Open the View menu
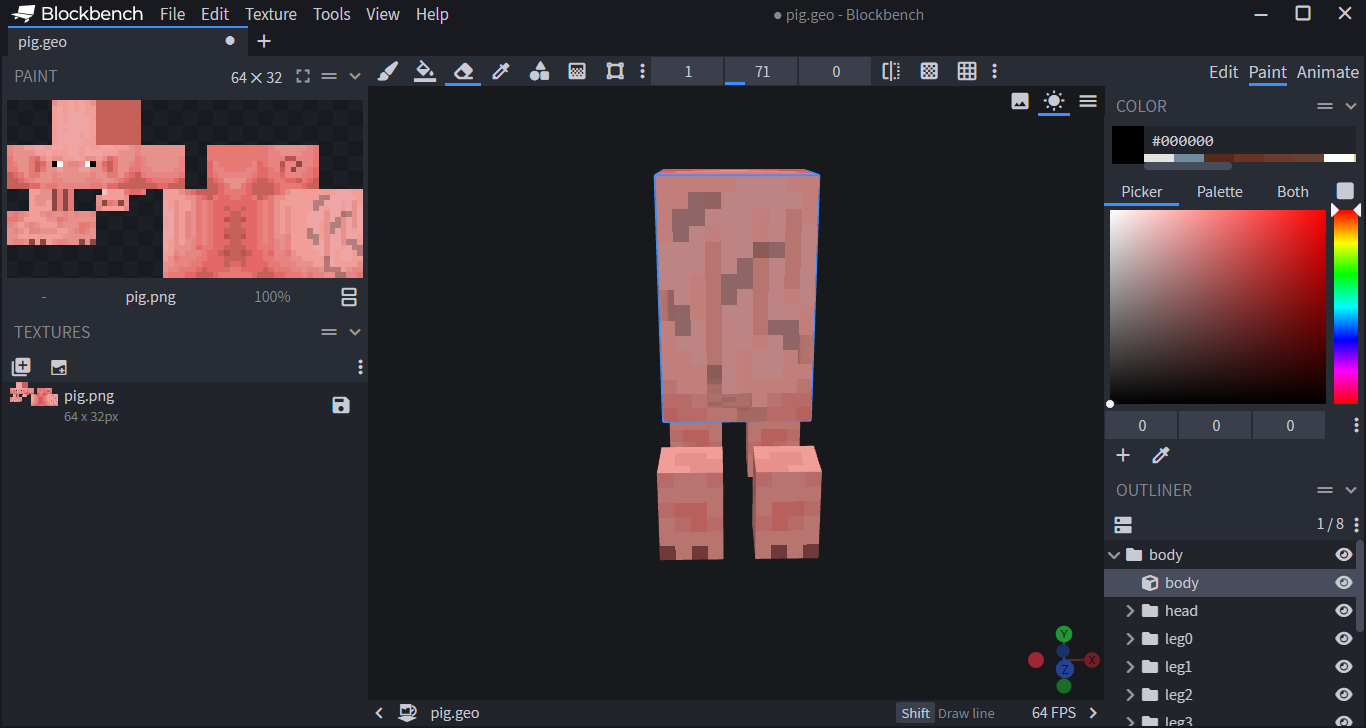 point(383,14)
